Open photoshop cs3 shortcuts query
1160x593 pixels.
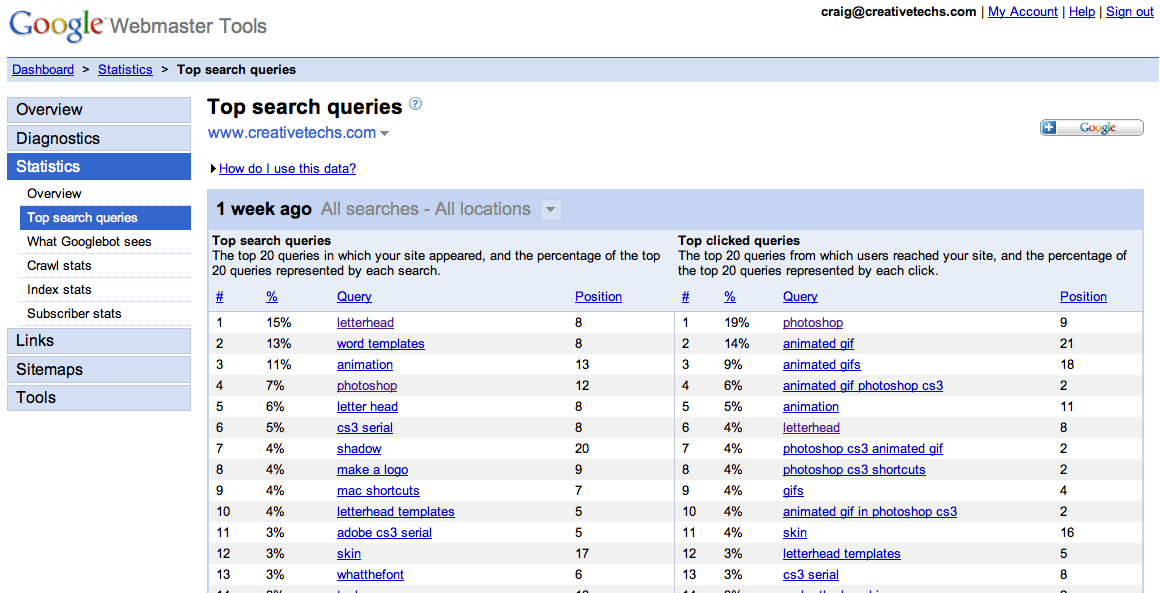[854, 470]
